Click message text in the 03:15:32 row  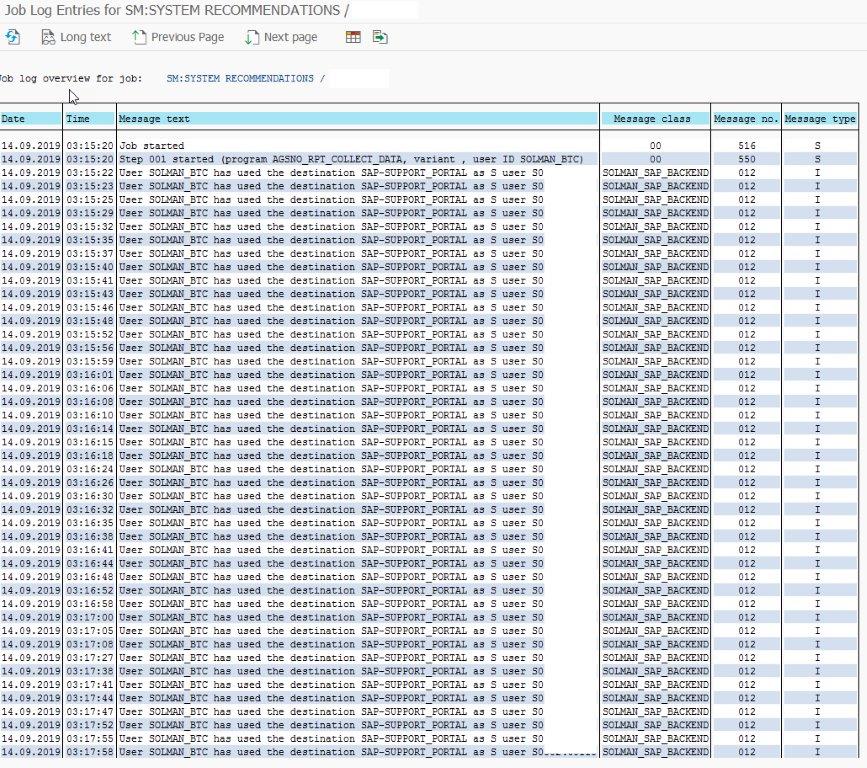point(331,227)
